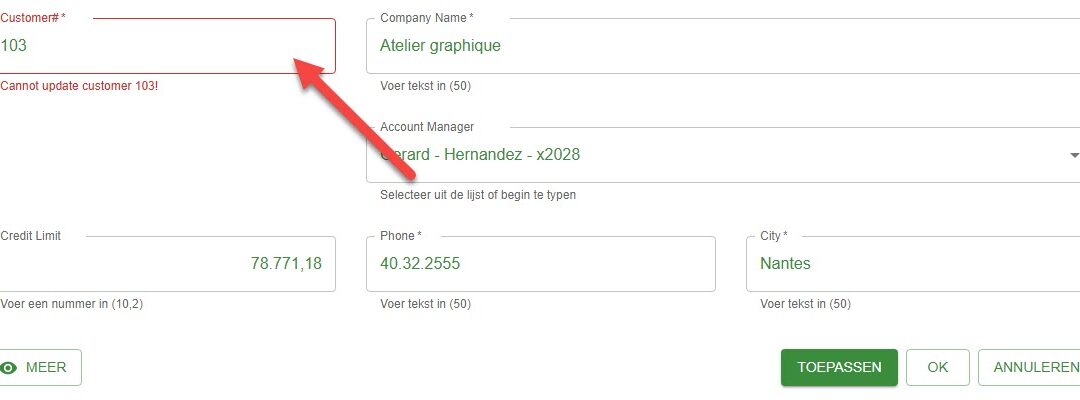Click the City label text
The height and width of the screenshot is (400, 1080).
(x=771, y=235)
